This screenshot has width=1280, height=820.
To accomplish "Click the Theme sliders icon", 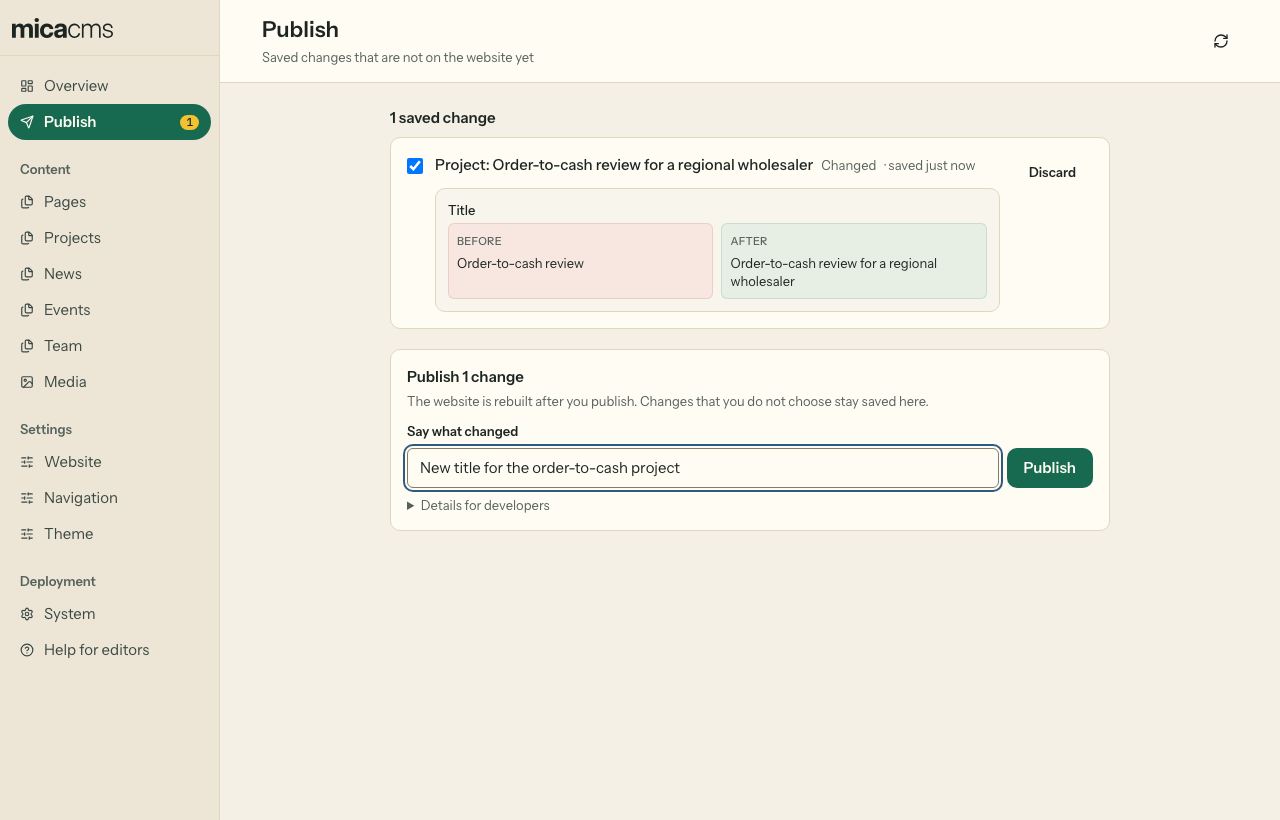I will tap(27, 534).
